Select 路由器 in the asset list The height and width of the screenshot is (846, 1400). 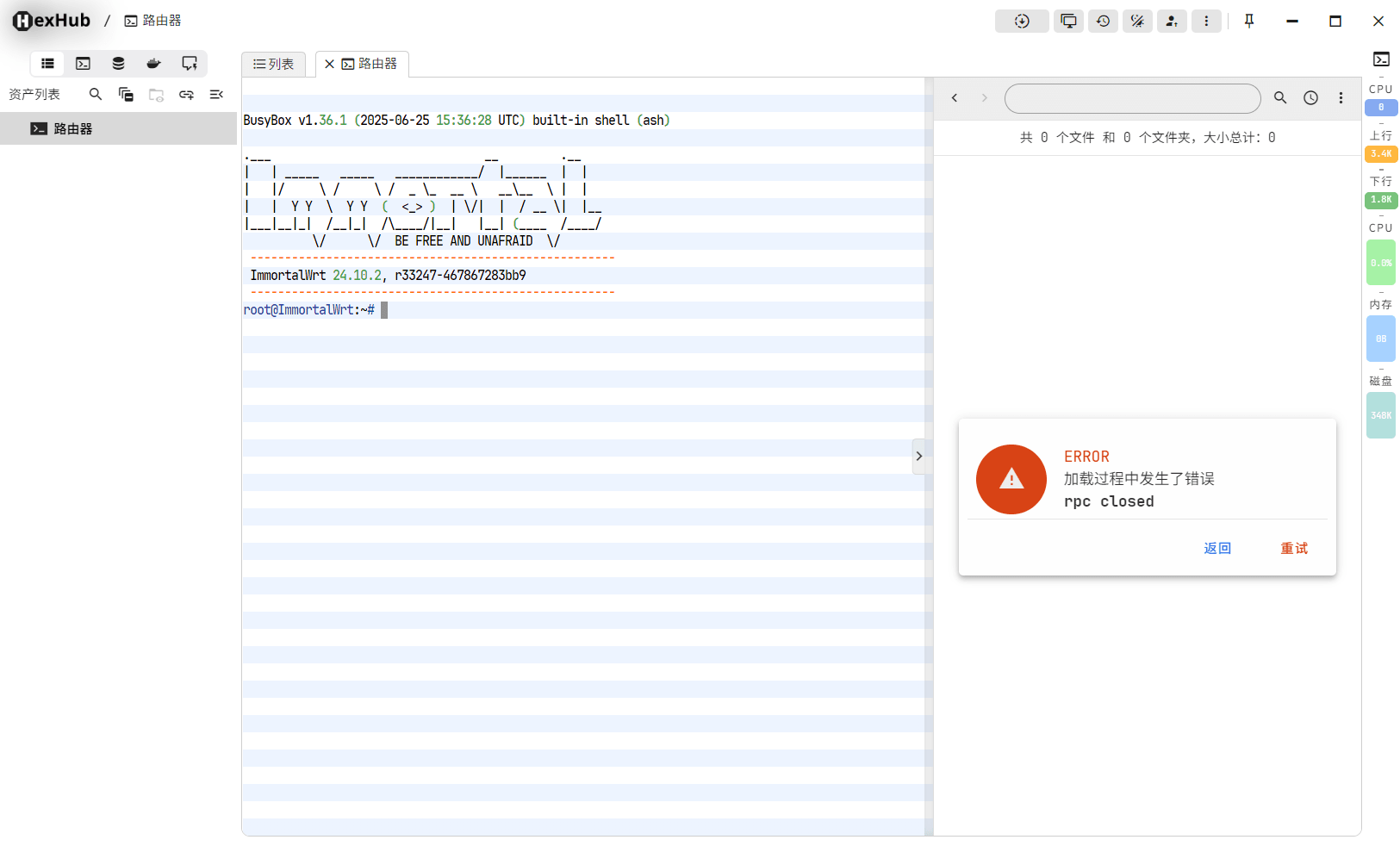(118, 128)
